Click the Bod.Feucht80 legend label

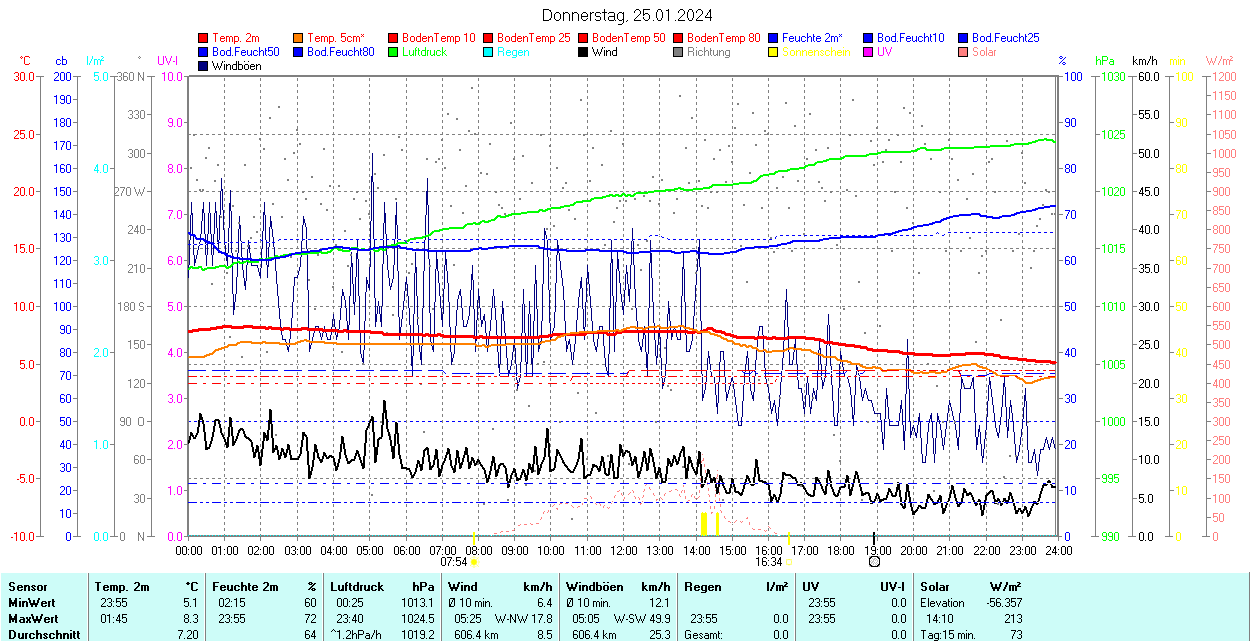click(x=340, y=52)
